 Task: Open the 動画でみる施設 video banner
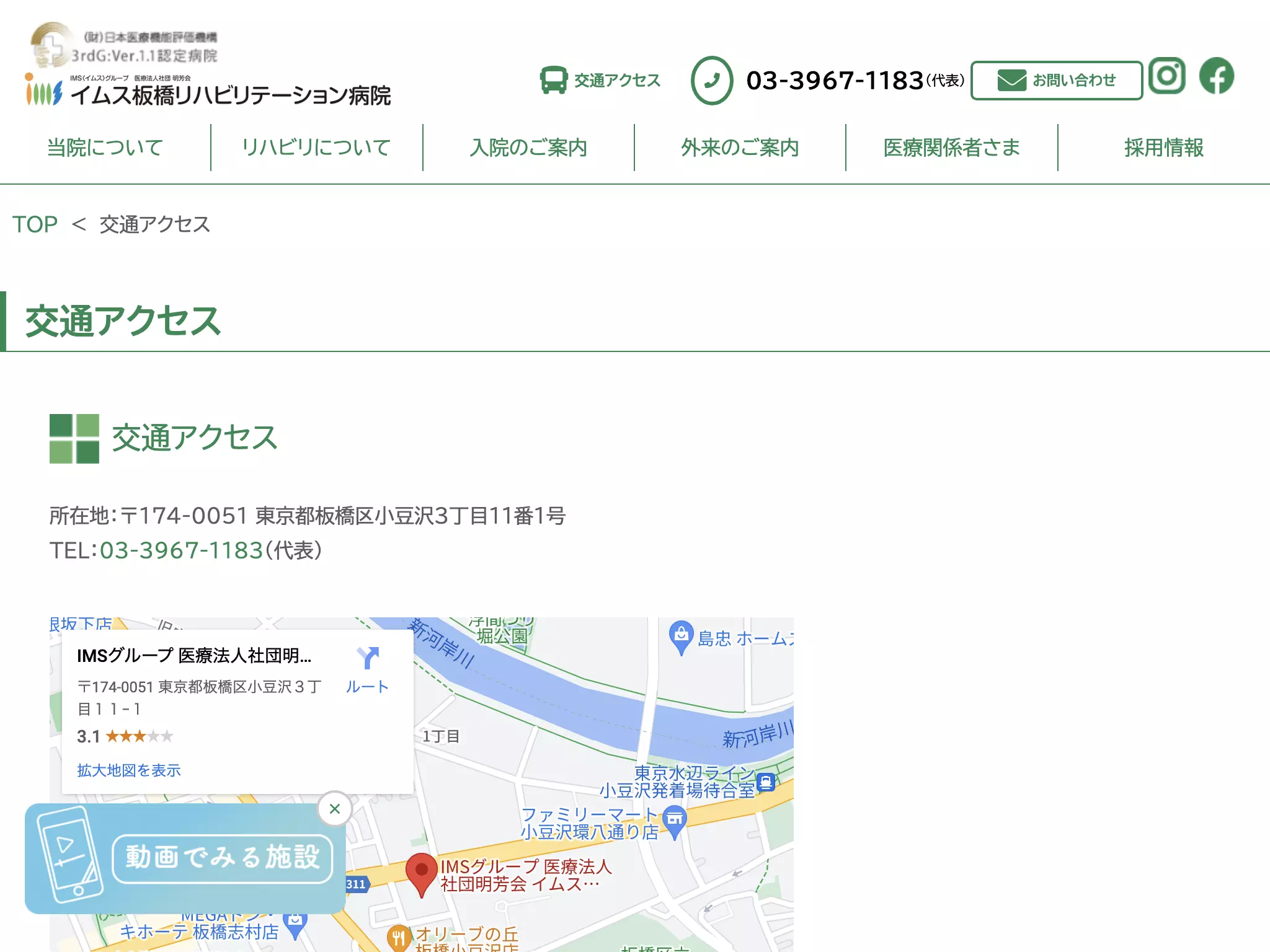tap(185, 858)
